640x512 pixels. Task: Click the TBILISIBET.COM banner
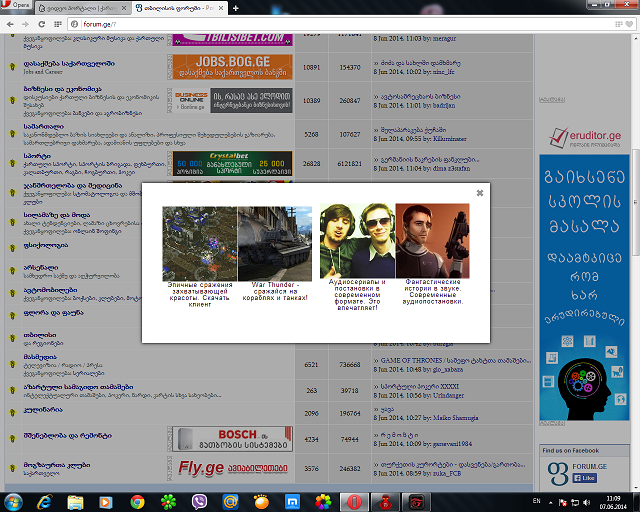pos(233,40)
